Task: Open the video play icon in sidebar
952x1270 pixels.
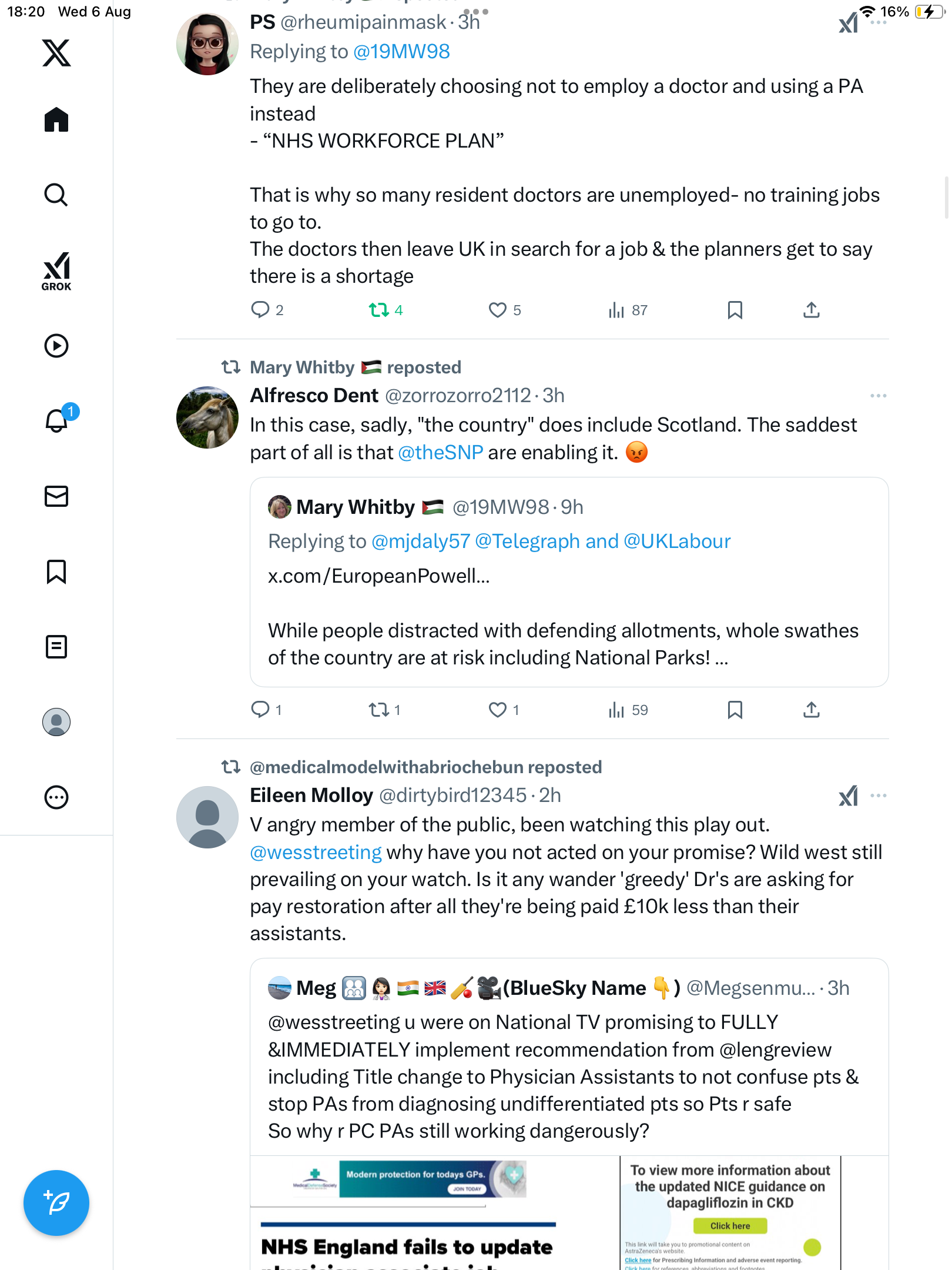Action: [x=56, y=346]
